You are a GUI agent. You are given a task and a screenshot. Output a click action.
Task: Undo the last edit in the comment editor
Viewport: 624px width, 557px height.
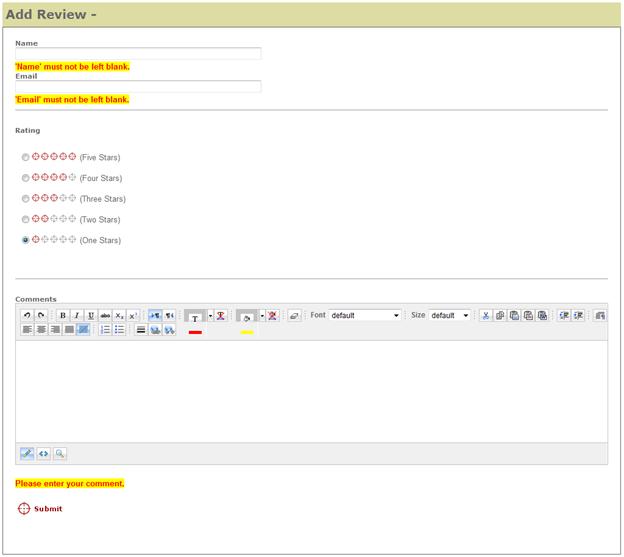coord(27,316)
